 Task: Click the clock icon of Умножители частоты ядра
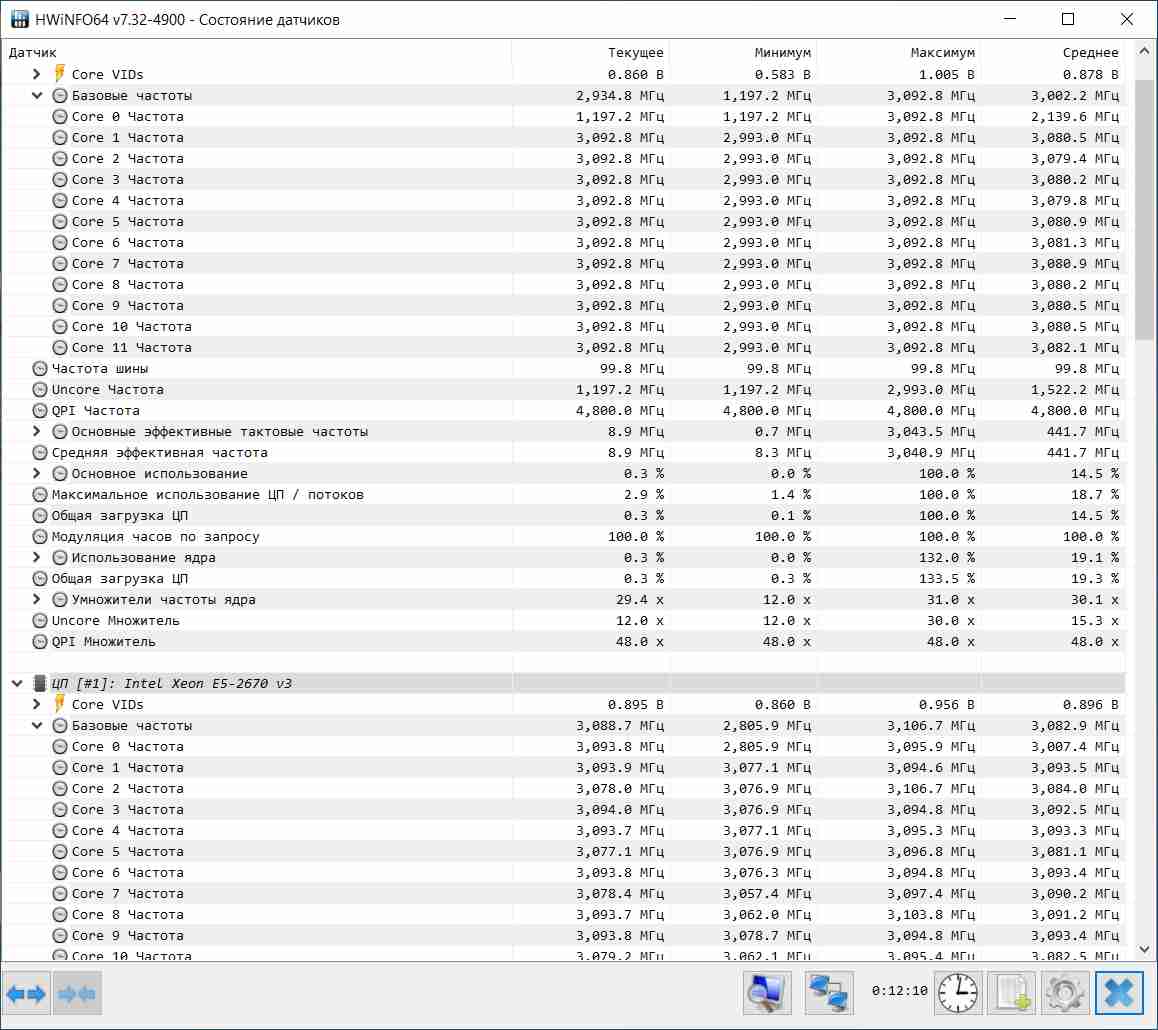click(60, 600)
